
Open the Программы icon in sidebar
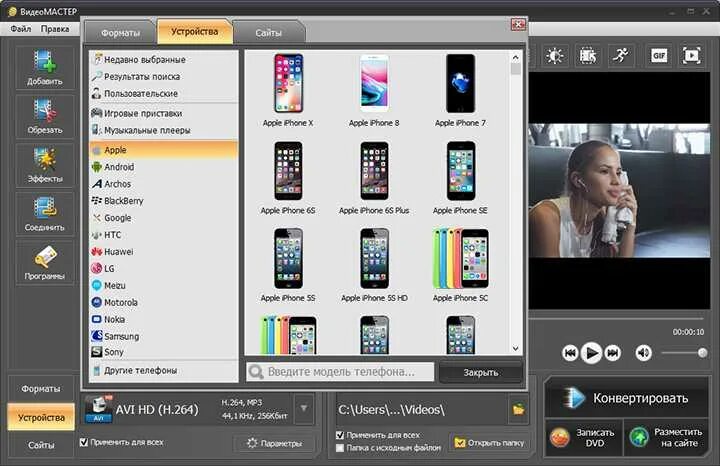click(45, 263)
